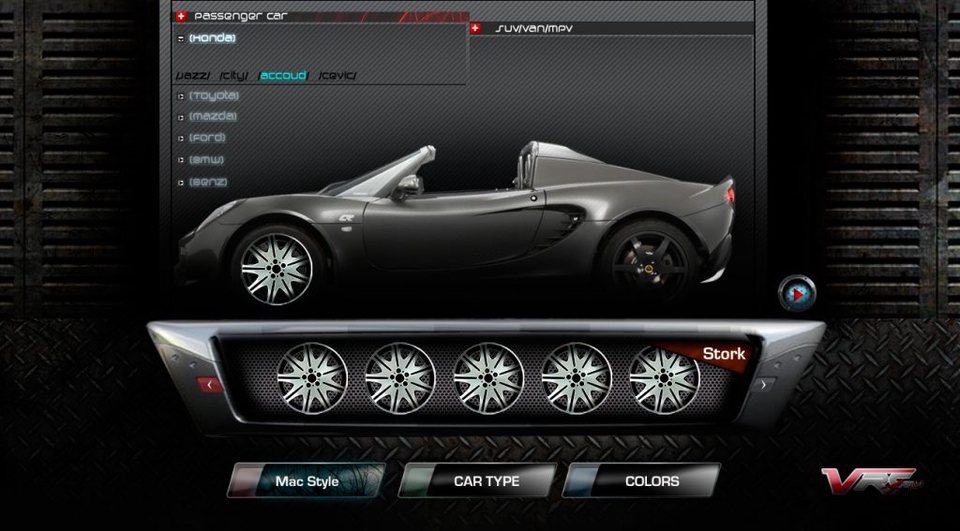The image size is (960, 531).
Task: Click the car's black rear wheel
Action: [x=649, y=268]
